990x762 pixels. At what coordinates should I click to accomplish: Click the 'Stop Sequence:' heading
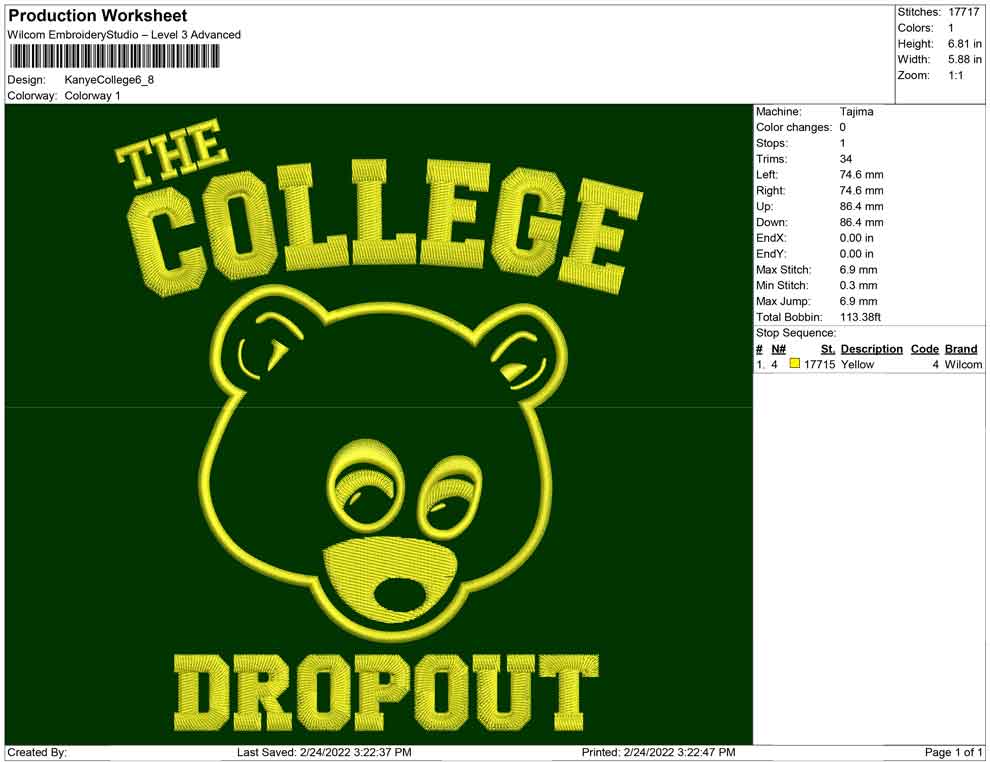click(796, 333)
